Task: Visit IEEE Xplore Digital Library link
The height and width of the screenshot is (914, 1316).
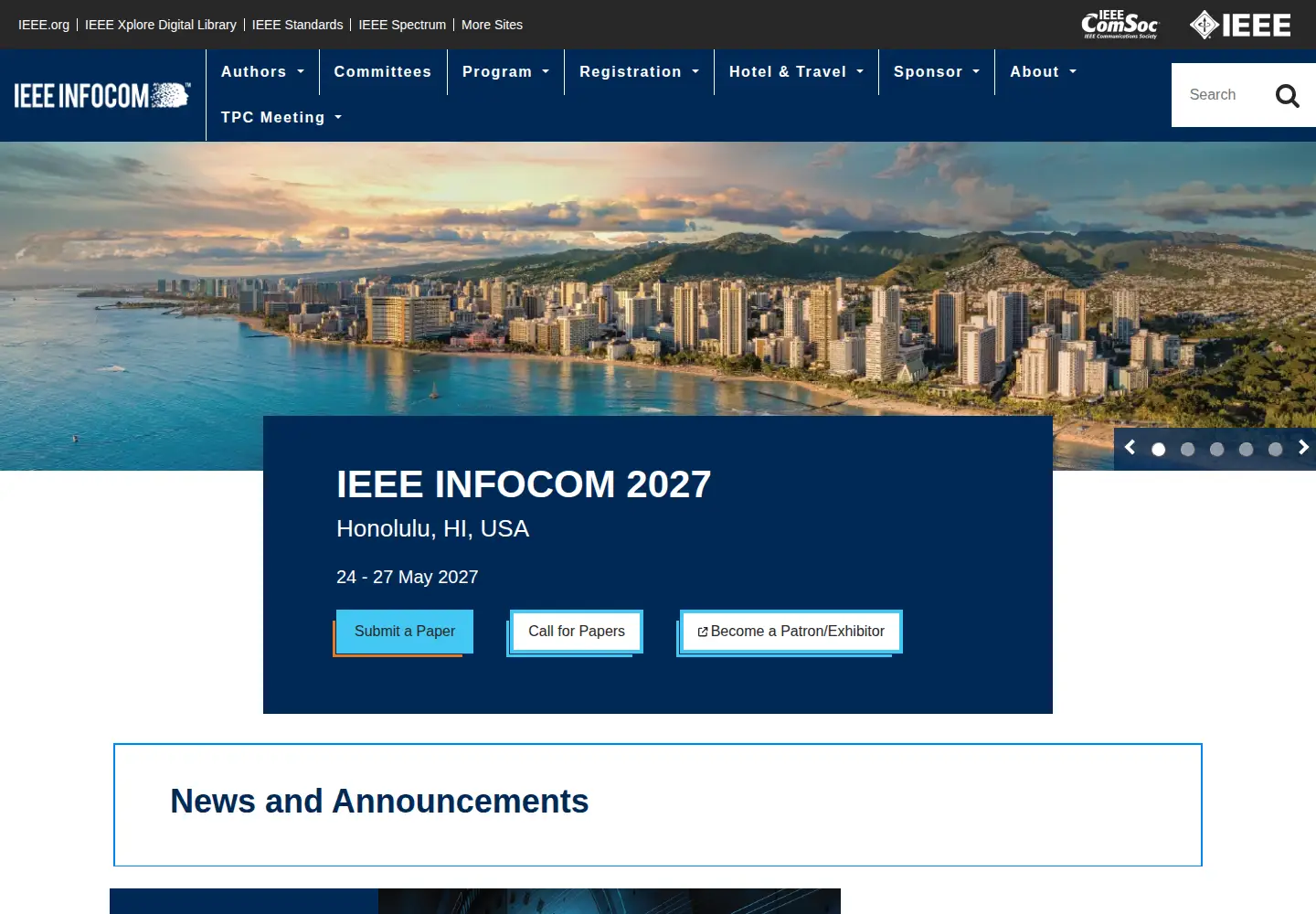Action: tap(161, 25)
